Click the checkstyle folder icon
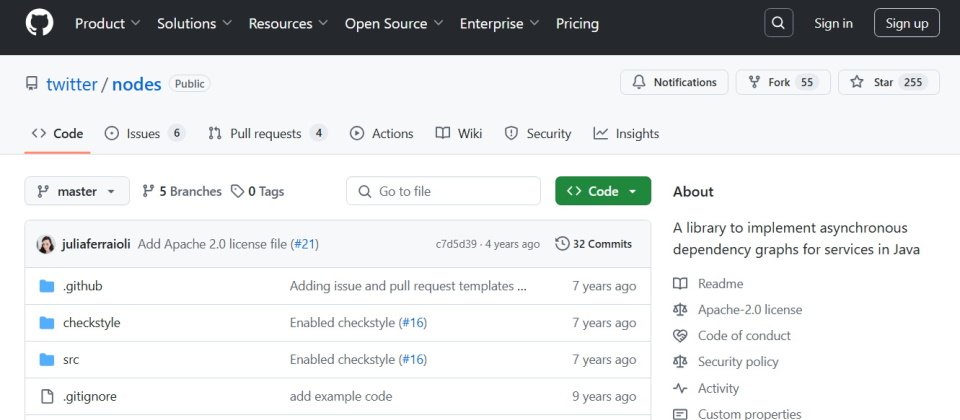This screenshot has height=420, width=960. point(47,323)
